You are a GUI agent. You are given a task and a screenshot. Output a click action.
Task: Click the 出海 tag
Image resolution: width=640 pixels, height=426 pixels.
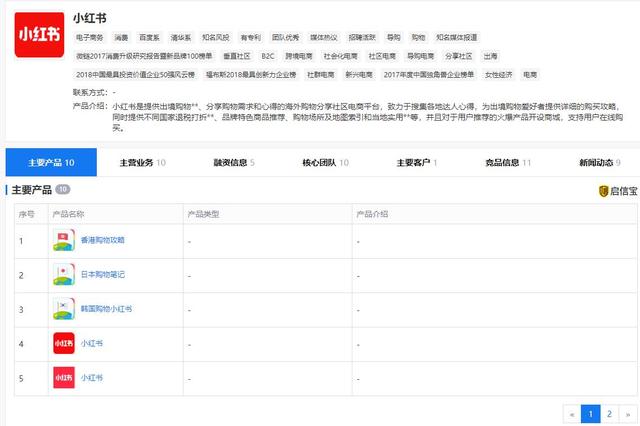coord(490,56)
